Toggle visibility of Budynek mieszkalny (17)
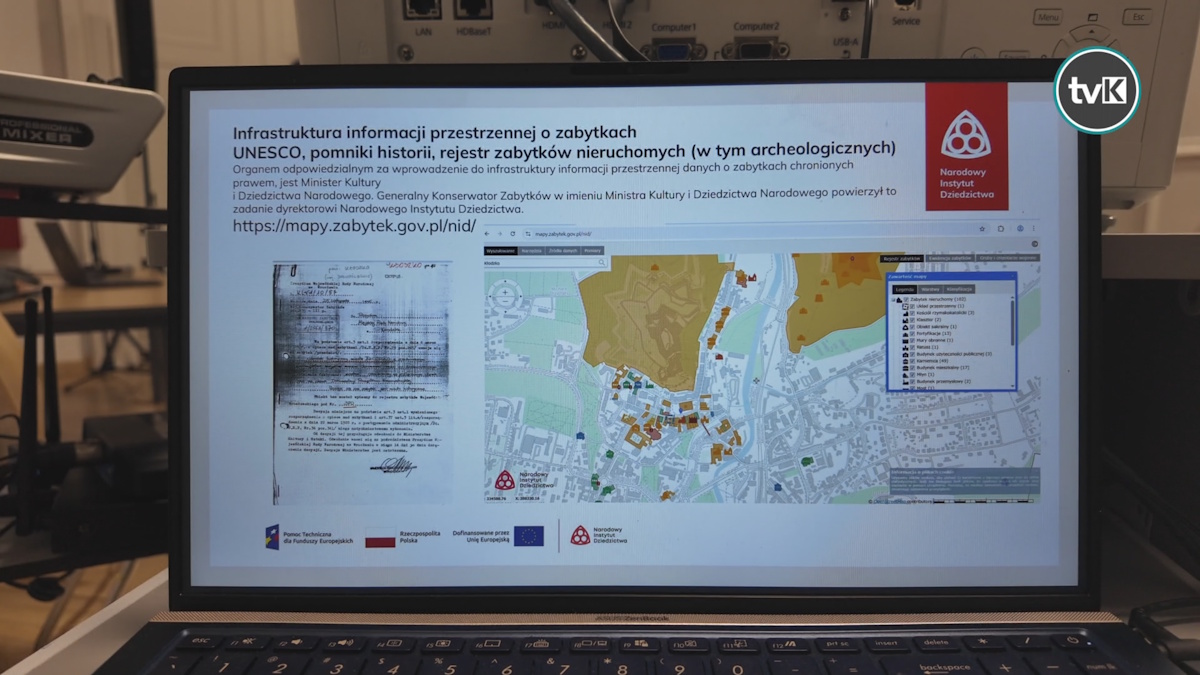The image size is (1200, 675). [x=913, y=368]
